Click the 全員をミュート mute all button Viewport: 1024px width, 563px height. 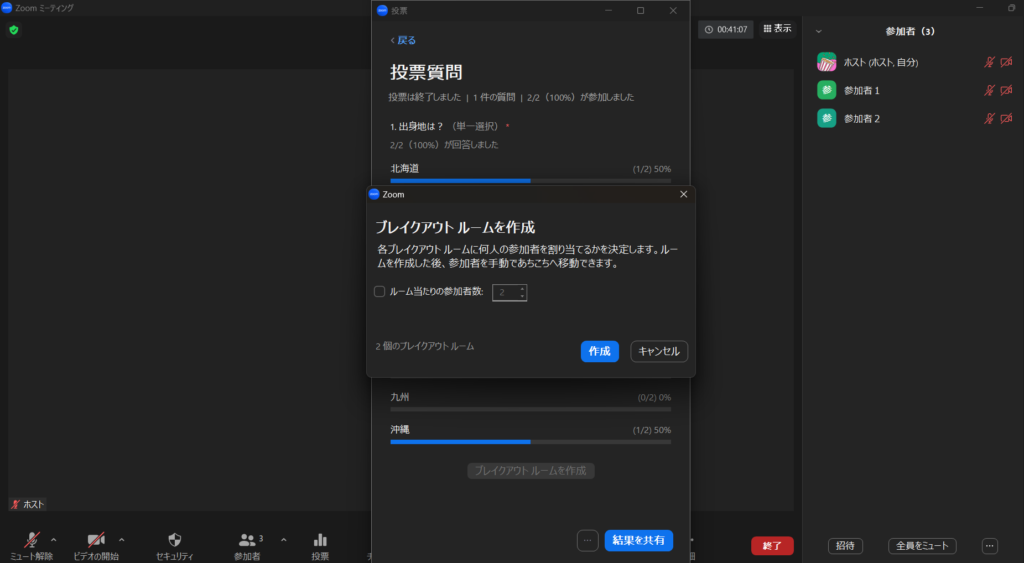tap(922, 546)
